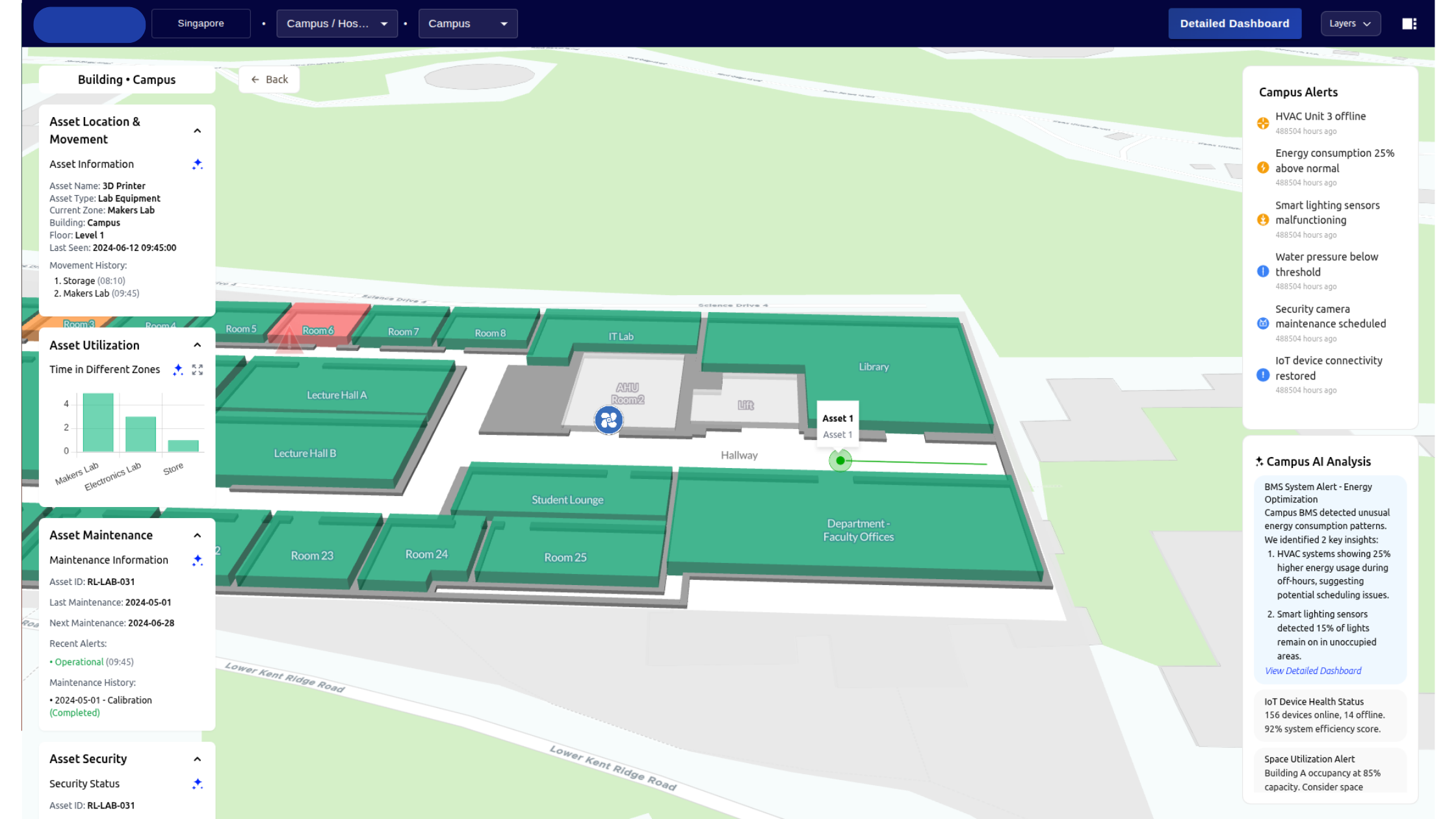
Task: Click the Lift area on map
Action: (x=746, y=405)
